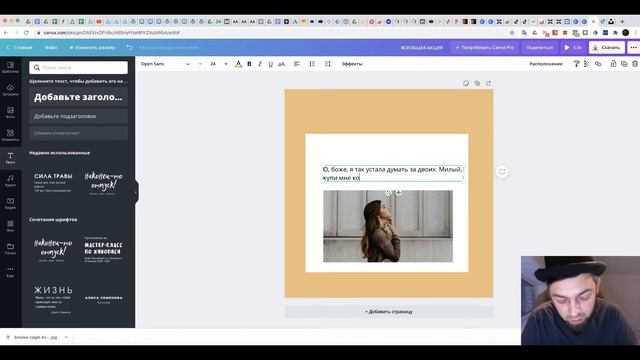Go back to Главная home

coord(19,48)
